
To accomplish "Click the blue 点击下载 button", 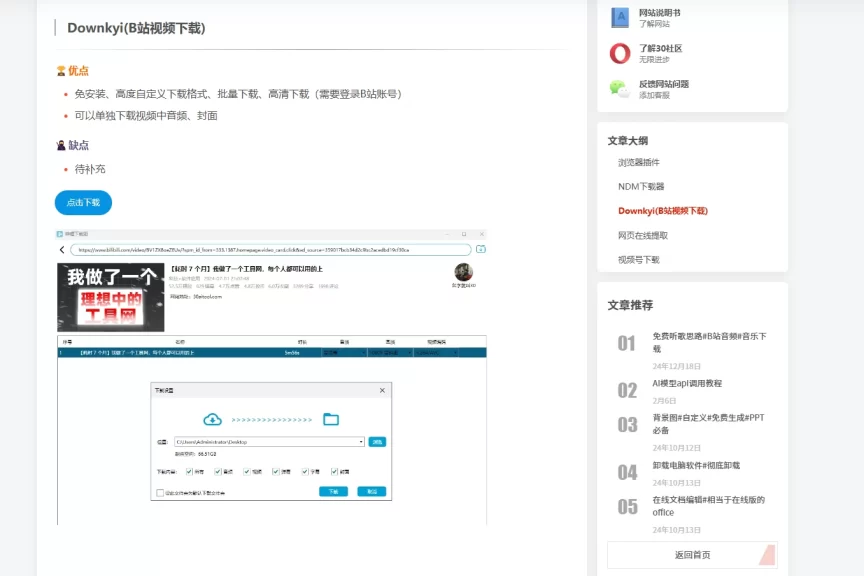I will 82,203.
